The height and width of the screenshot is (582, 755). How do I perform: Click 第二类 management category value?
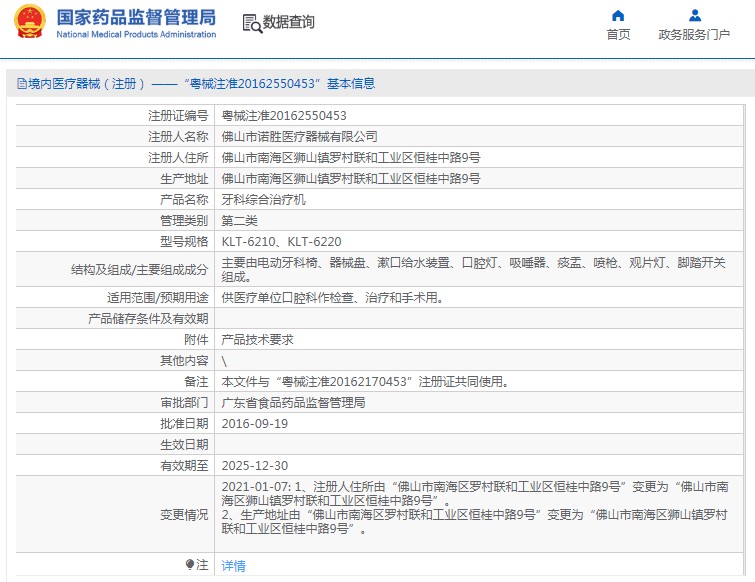click(x=239, y=220)
